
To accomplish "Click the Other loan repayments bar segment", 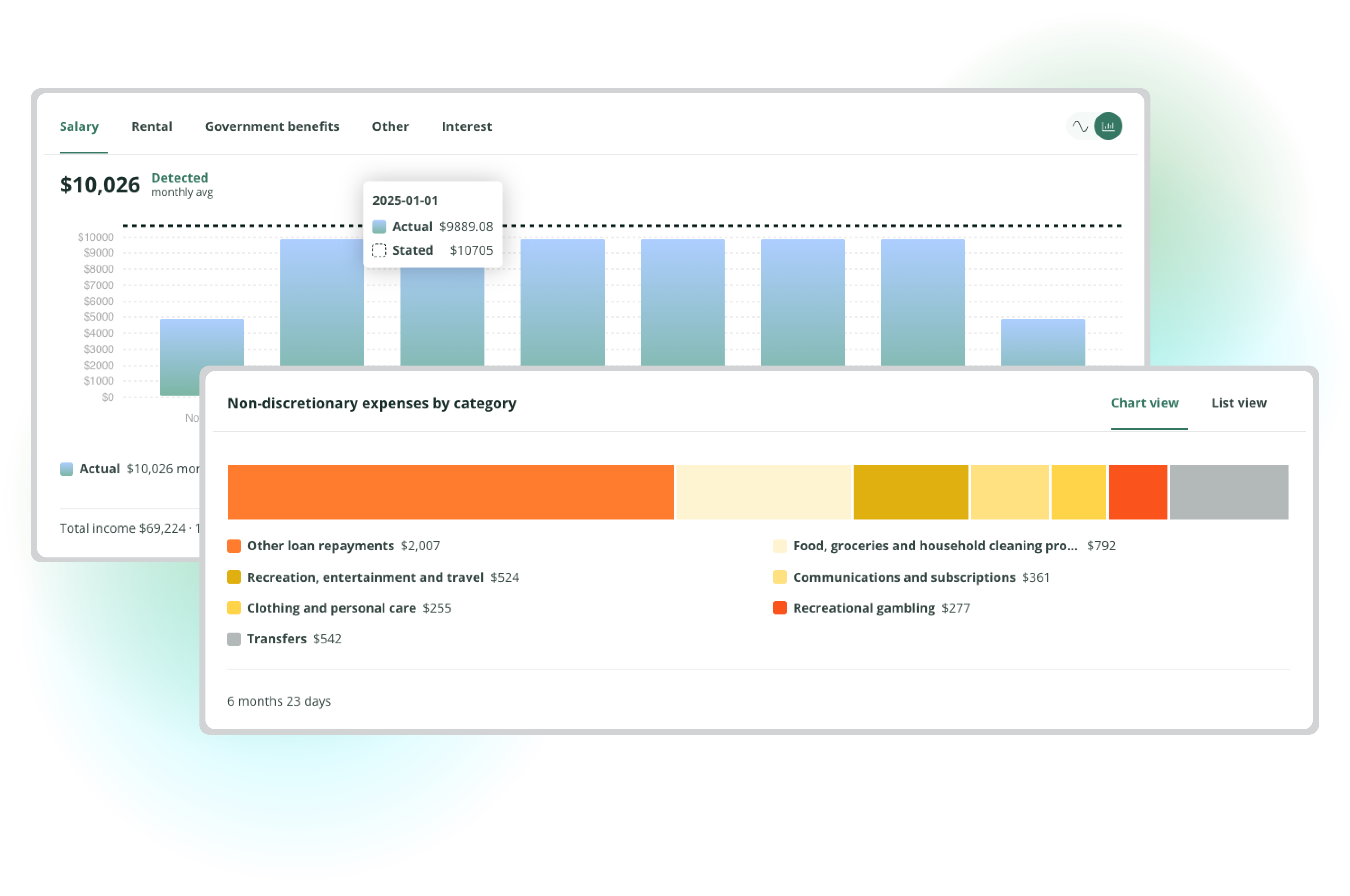I will [450, 492].
